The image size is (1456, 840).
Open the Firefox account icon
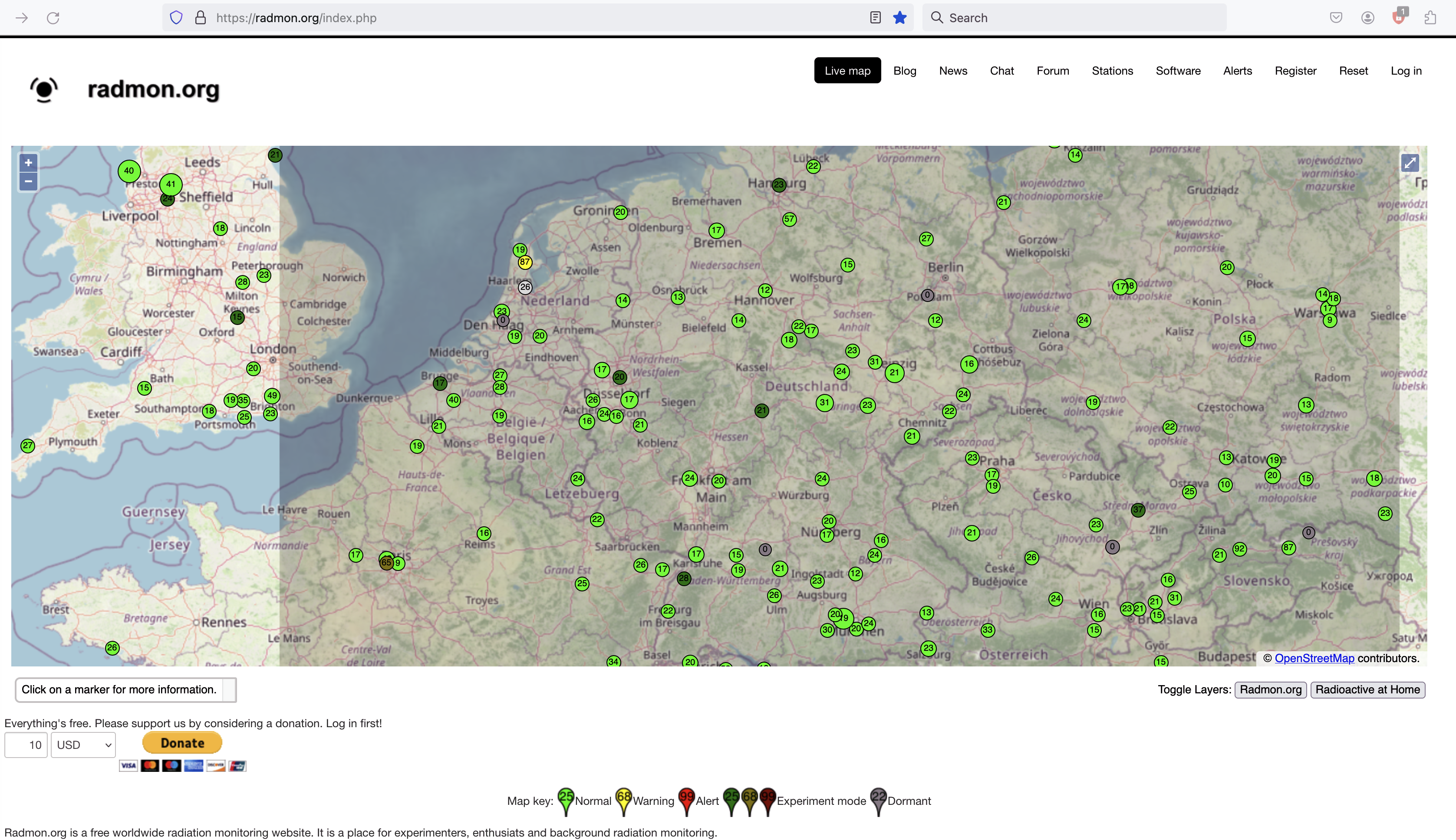point(1367,18)
